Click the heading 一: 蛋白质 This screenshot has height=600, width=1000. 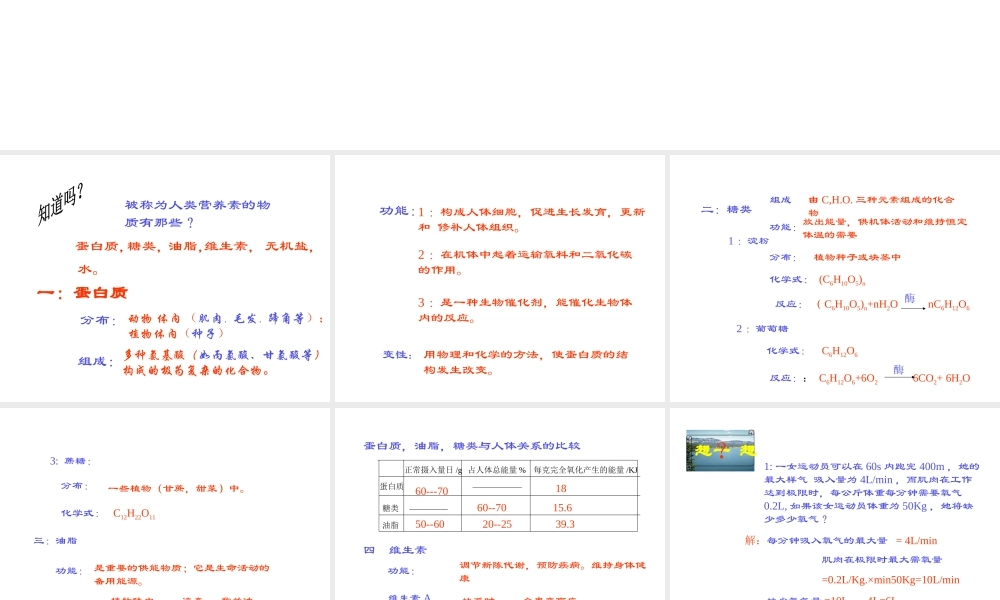(x=82, y=293)
